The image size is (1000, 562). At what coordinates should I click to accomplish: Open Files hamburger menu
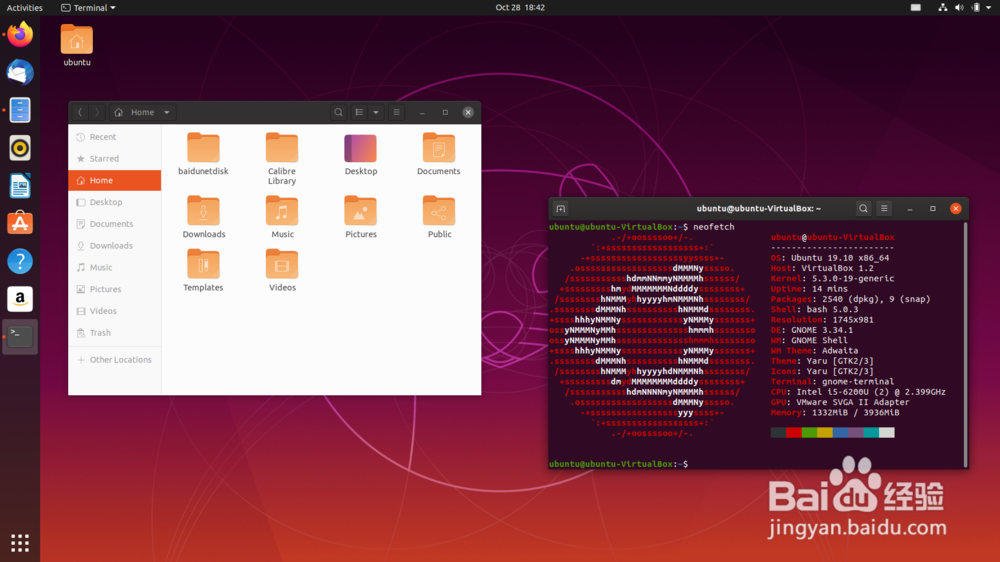click(396, 112)
